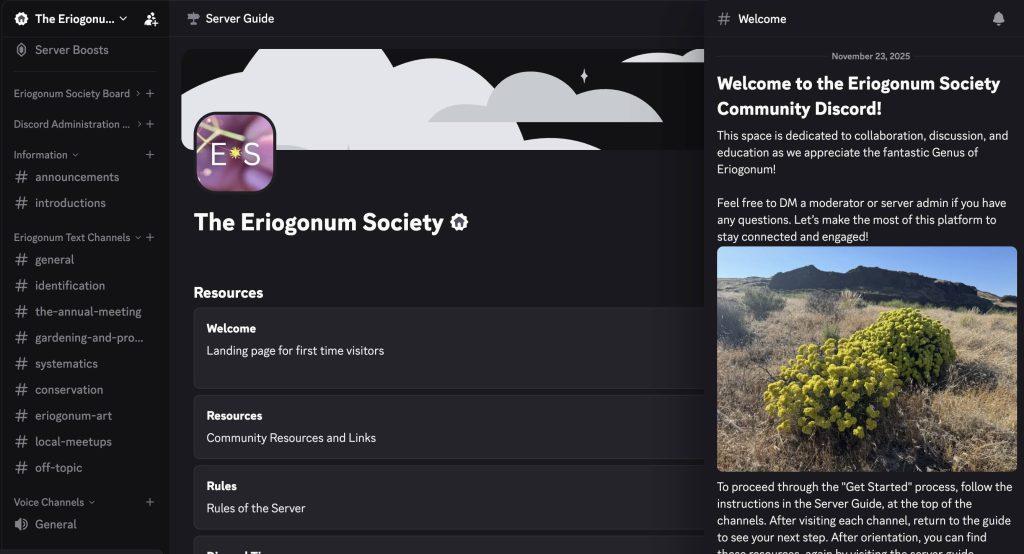Open the announcements channel
The height and width of the screenshot is (554, 1024).
[x=82, y=177]
